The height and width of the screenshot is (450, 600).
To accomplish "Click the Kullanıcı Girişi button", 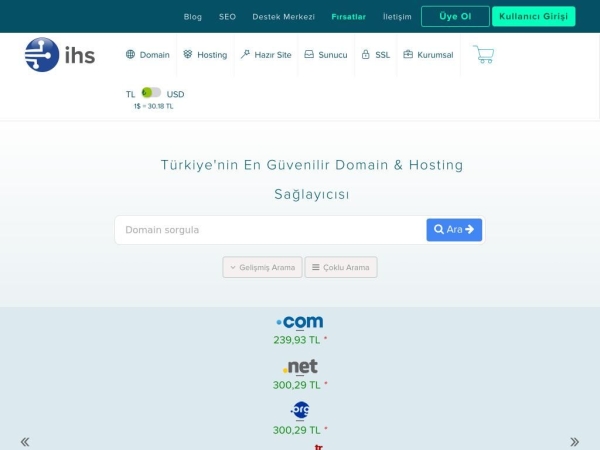I will tap(533, 16).
